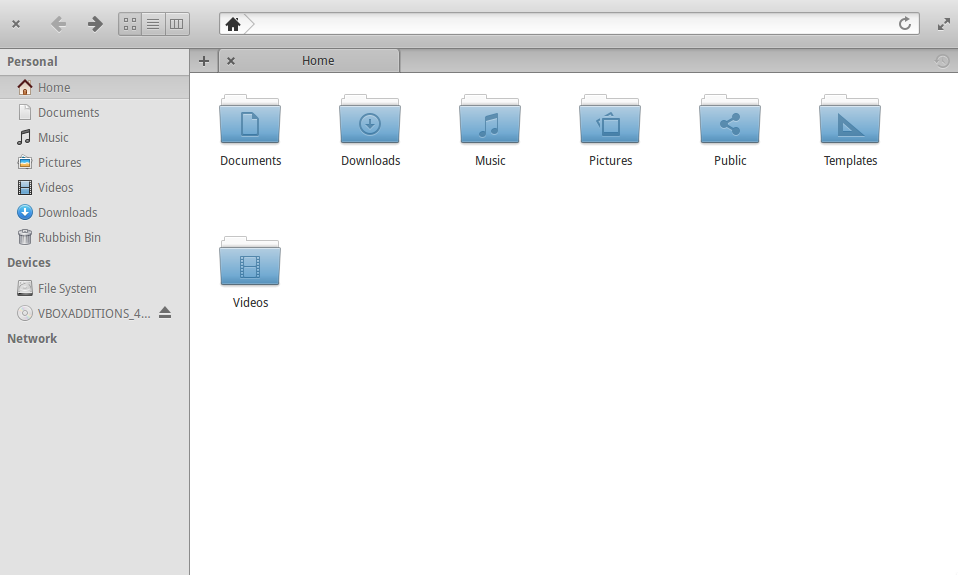Open a new tab with plus button

pos(204,61)
